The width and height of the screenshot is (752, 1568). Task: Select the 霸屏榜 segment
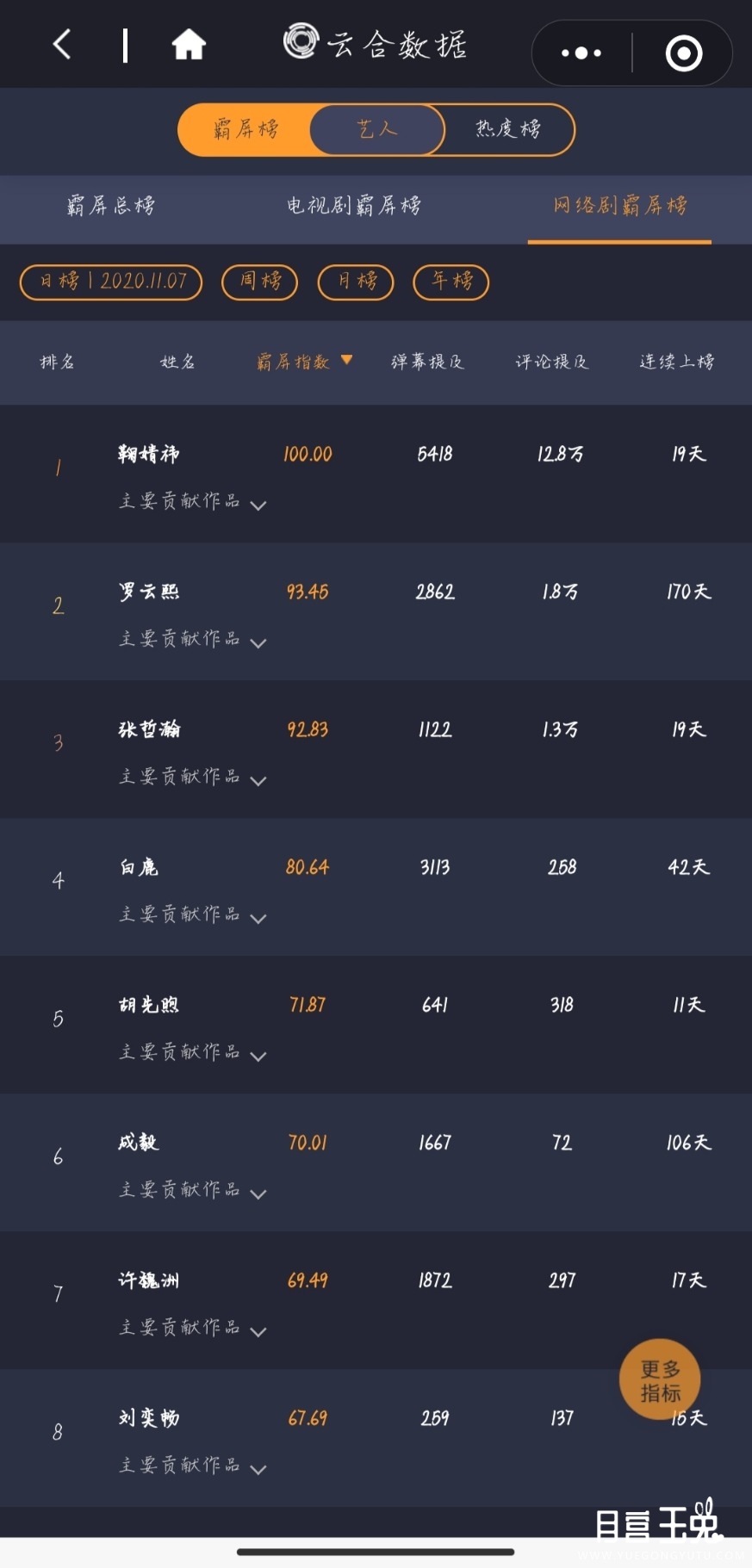coord(246,130)
